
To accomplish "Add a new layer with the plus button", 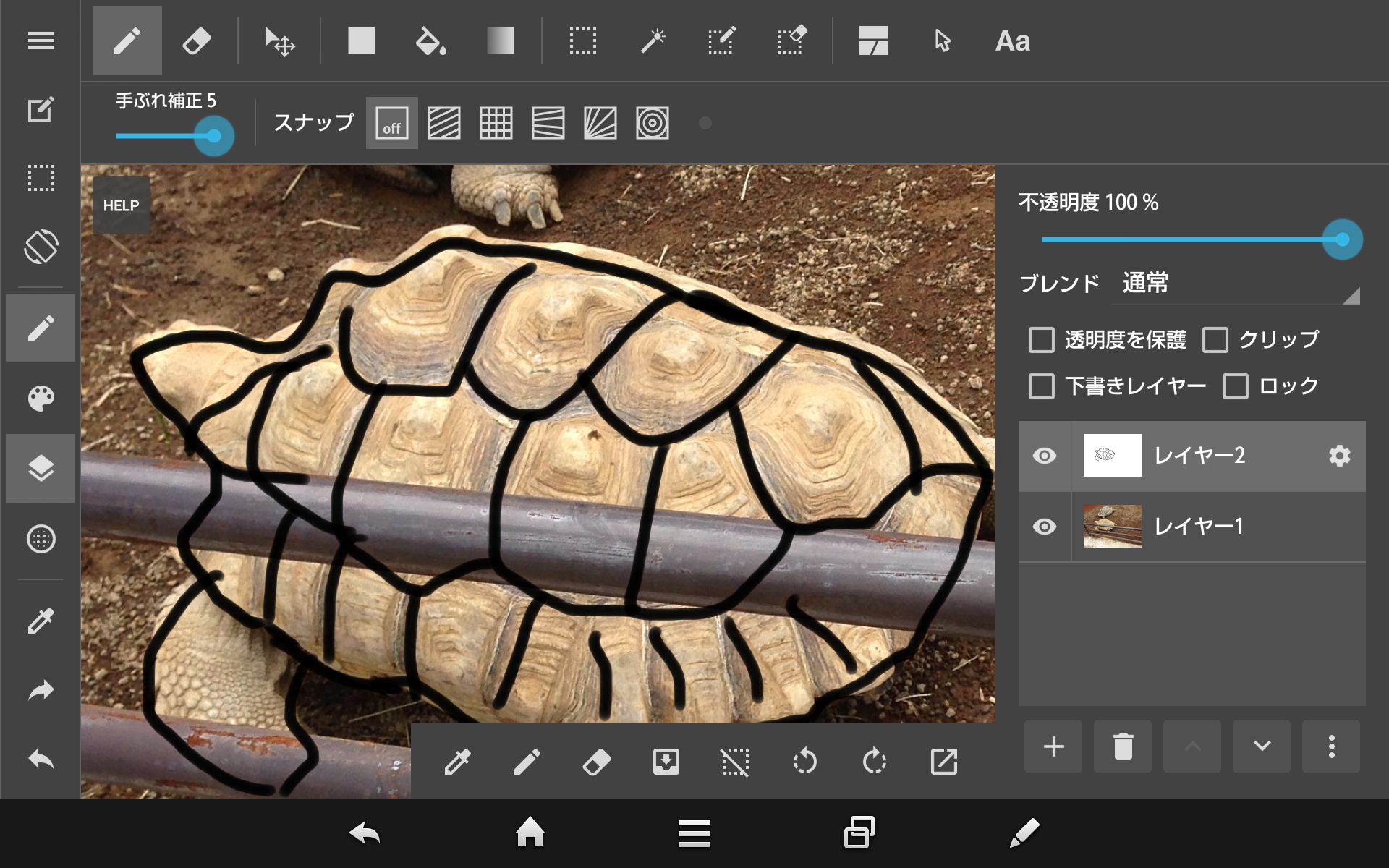I will point(1053,746).
